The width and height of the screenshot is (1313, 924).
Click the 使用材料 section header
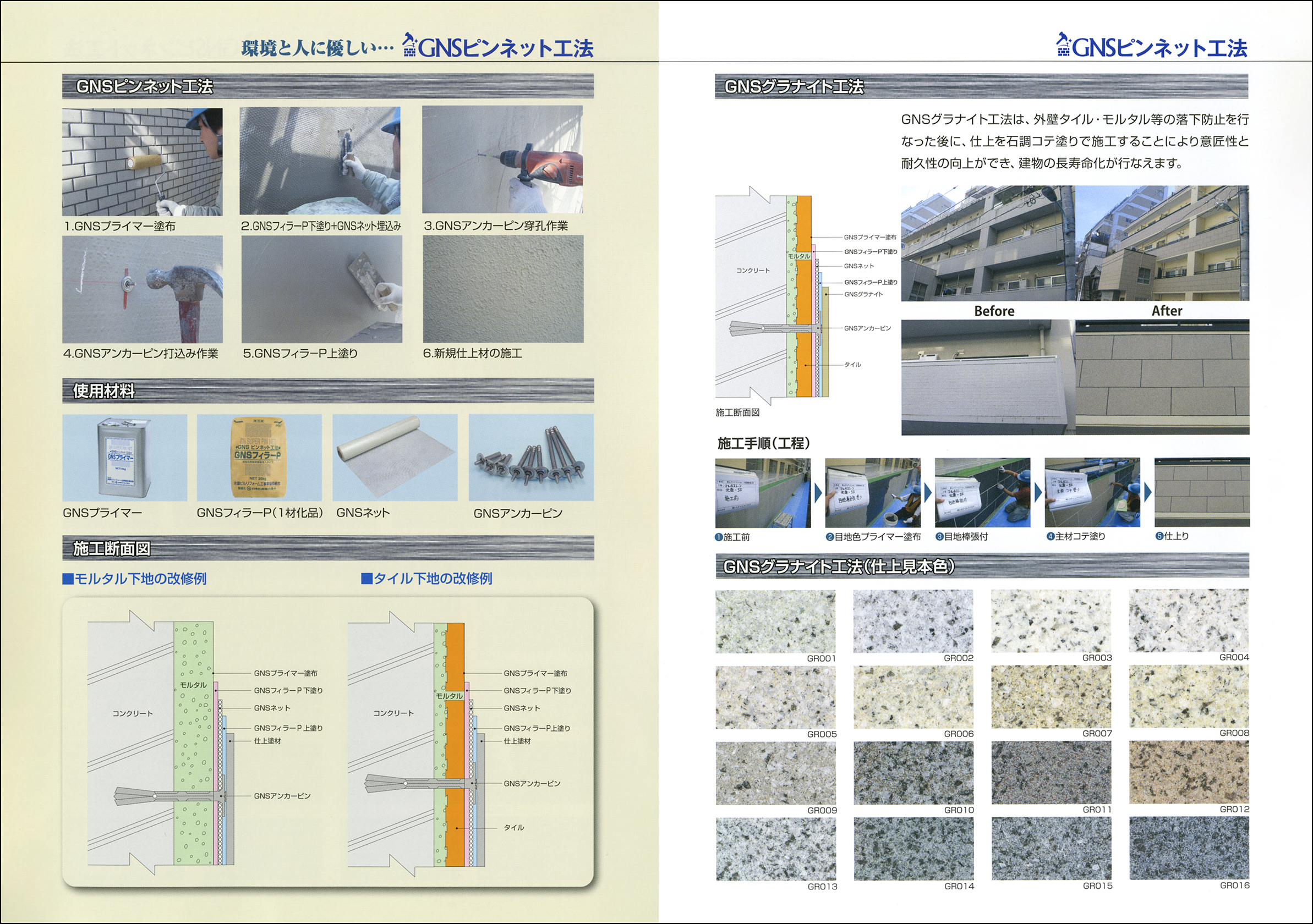click(x=327, y=391)
